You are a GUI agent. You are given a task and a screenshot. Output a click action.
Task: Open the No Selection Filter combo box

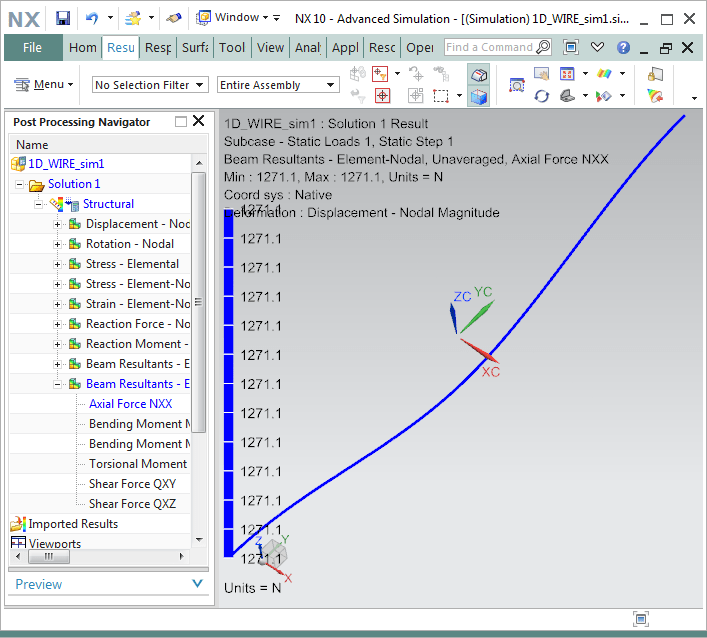[150, 85]
